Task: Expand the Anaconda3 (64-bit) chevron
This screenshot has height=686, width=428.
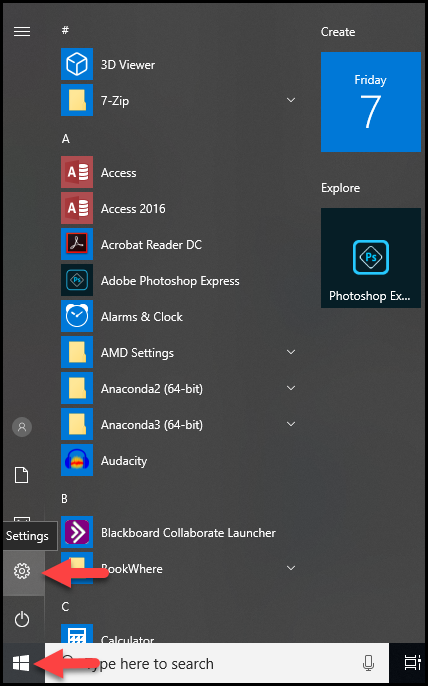Action: 291,424
